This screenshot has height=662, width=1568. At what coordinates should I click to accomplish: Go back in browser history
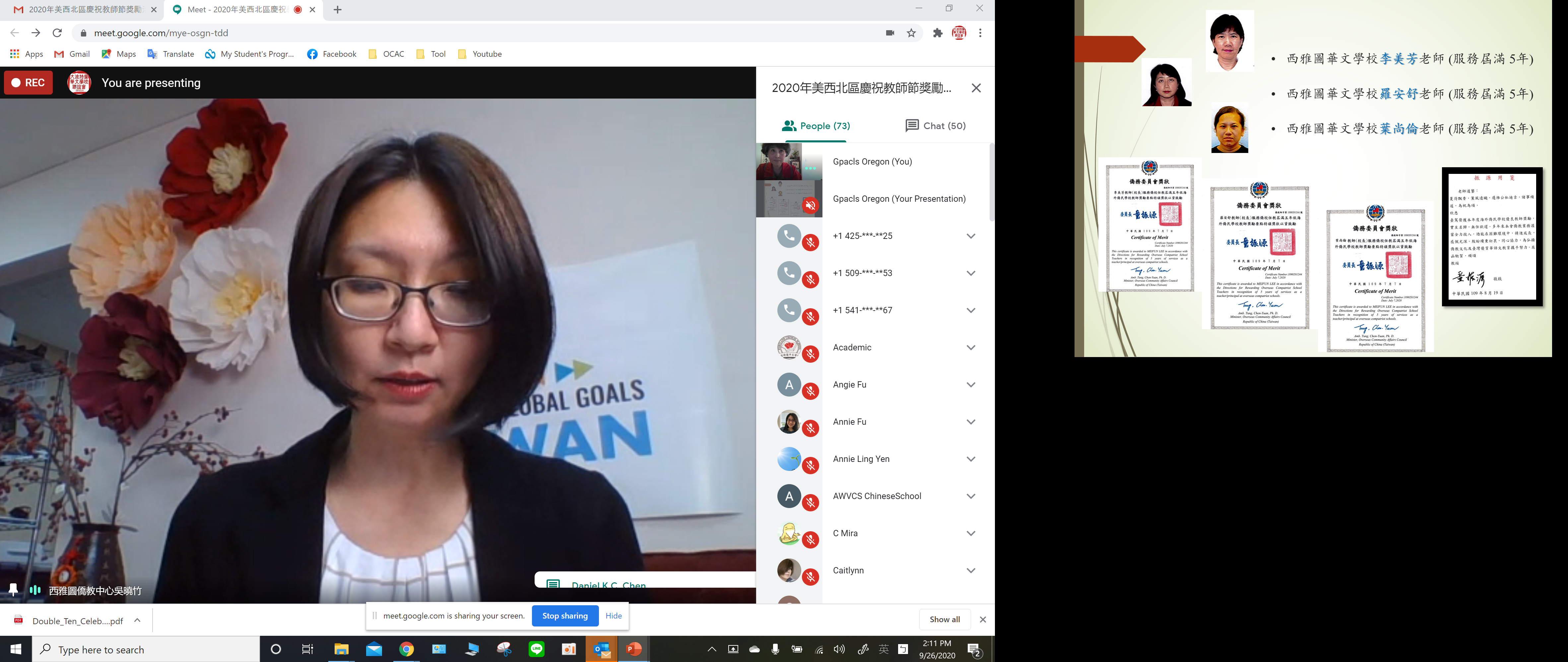coord(15,33)
